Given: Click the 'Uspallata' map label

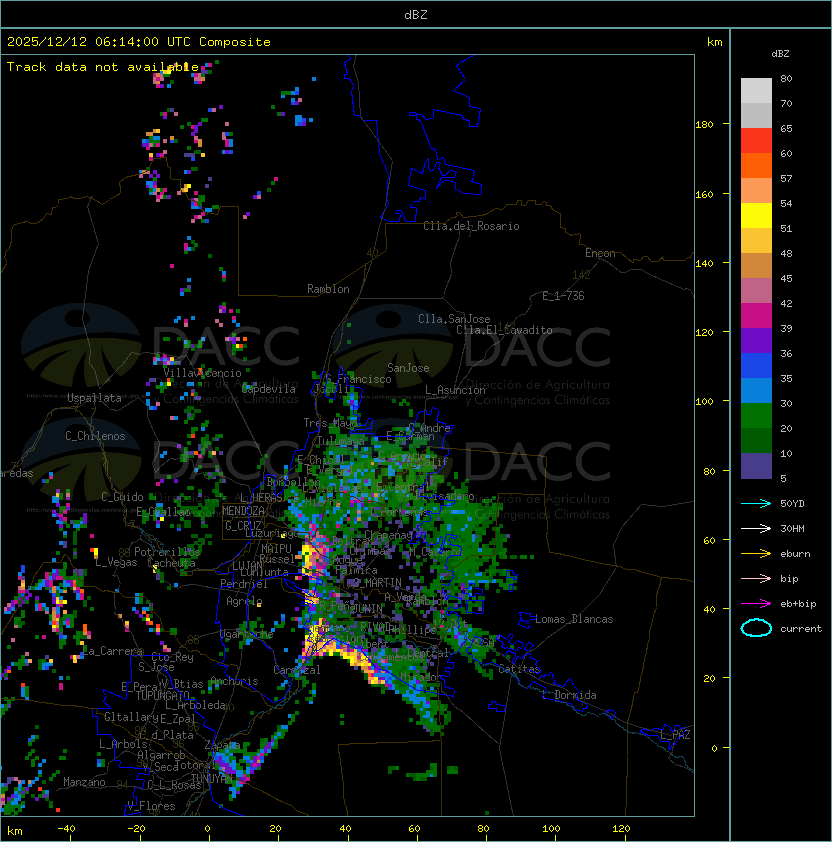Looking at the screenshot, I should (x=94, y=398).
